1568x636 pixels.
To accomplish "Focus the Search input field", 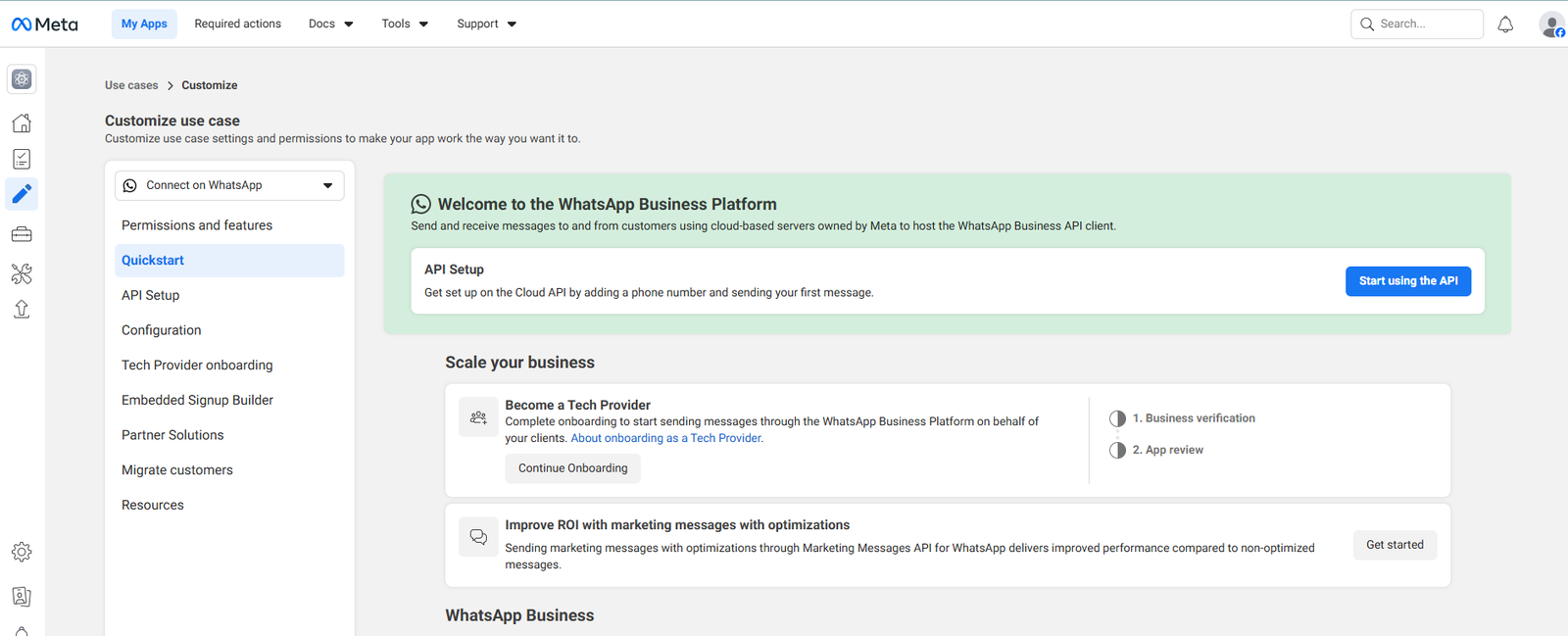I will pos(1417,24).
